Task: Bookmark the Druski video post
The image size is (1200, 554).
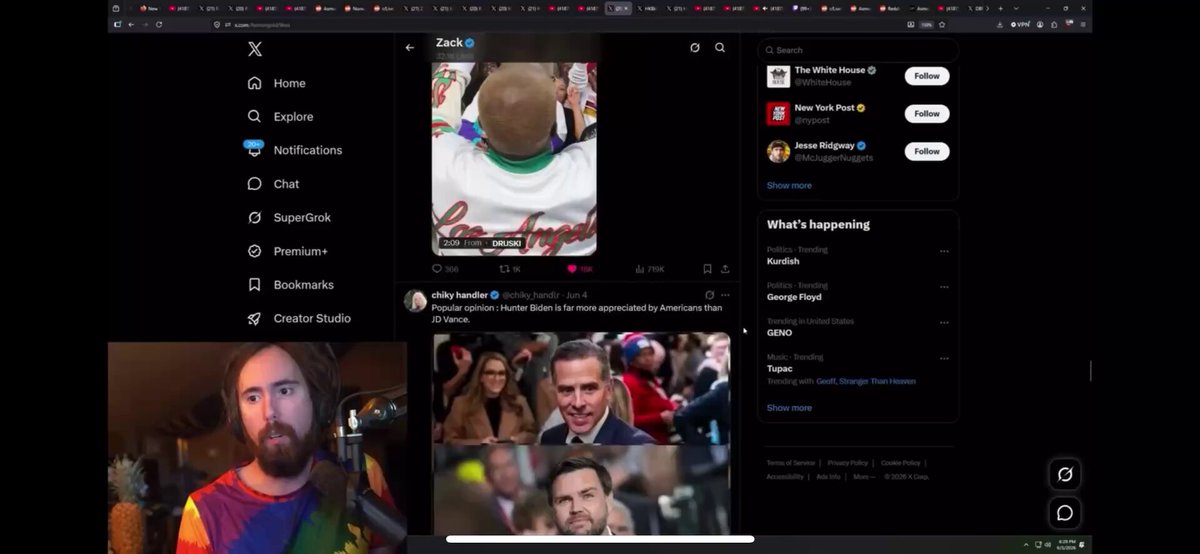Action: 707,269
